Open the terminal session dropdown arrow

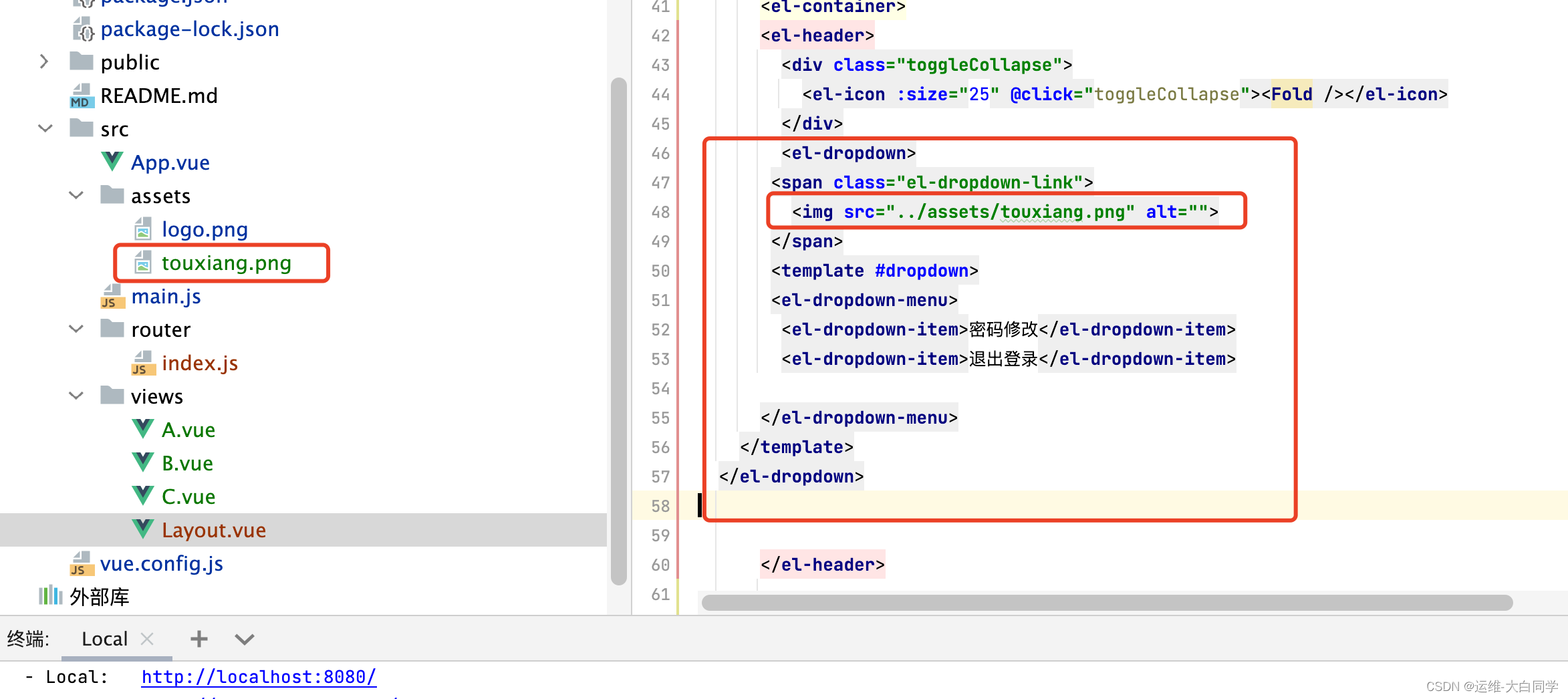[x=245, y=640]
